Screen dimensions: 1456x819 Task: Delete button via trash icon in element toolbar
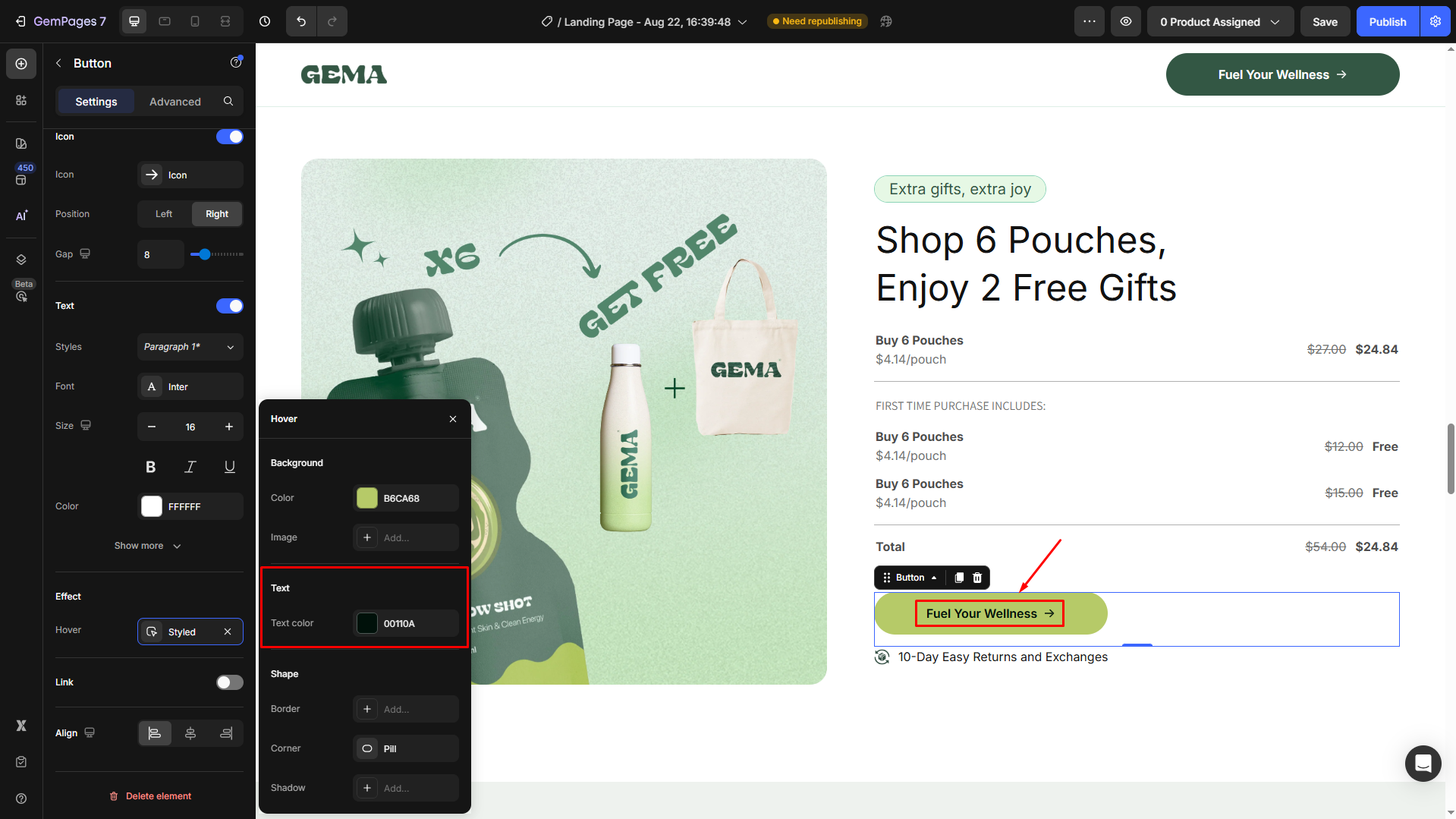[x=977, y=578]
